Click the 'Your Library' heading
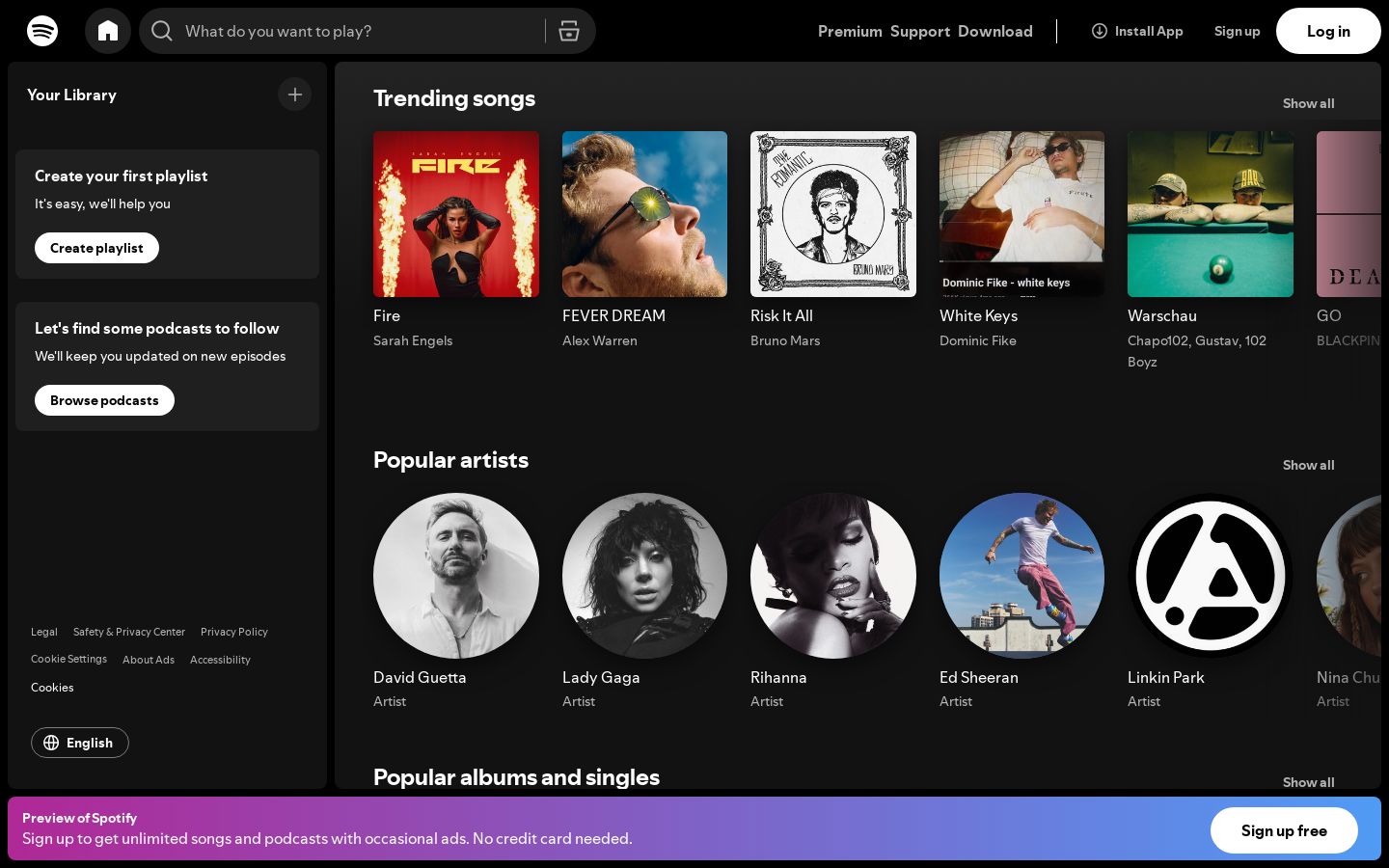This screenshot has width=1389, height=868. (x=71, y=95)
